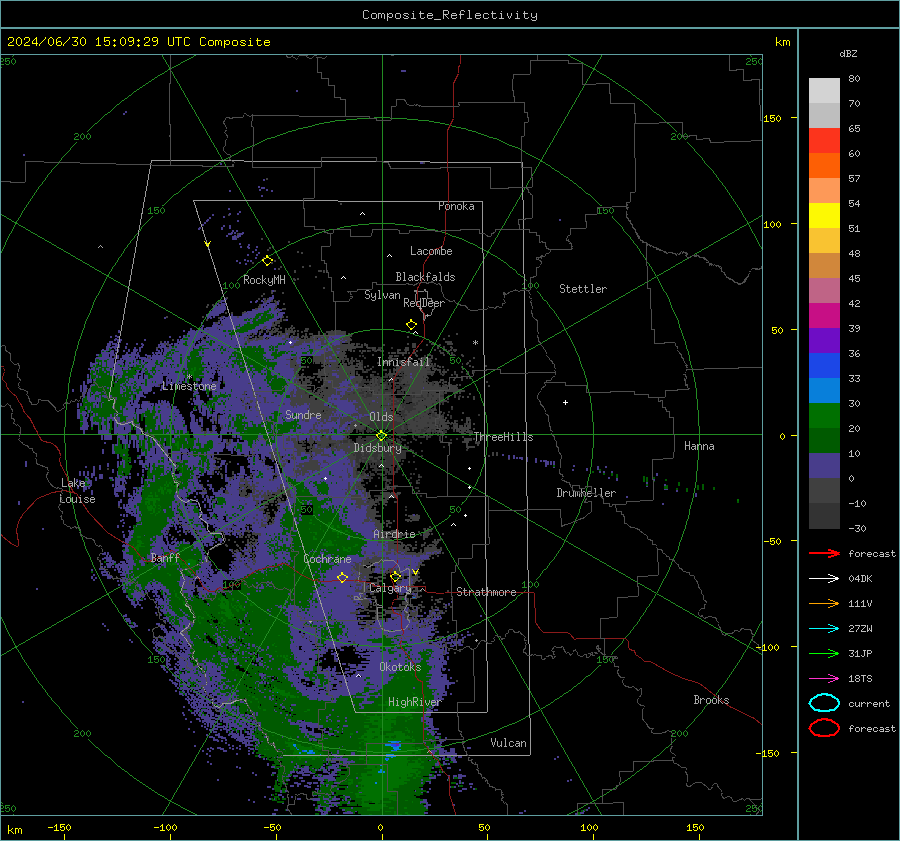
Task: Click the yellow diamond marker above Calgary
Action: (x=395, y=576)
